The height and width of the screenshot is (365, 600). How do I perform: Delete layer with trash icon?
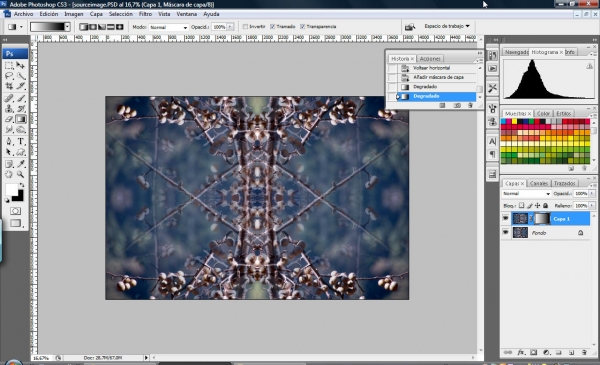[584, 352]
